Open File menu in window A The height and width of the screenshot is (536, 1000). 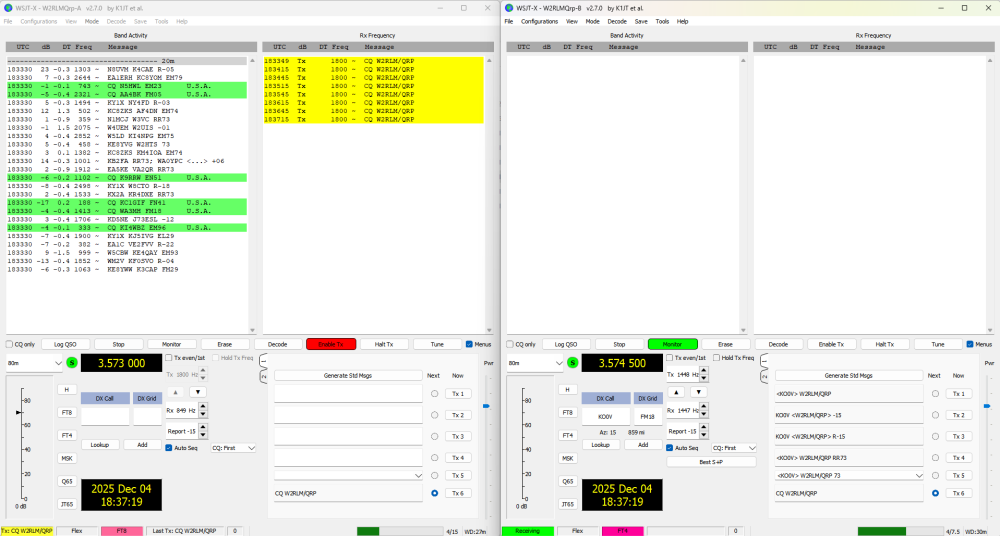(x=8, y=21)
